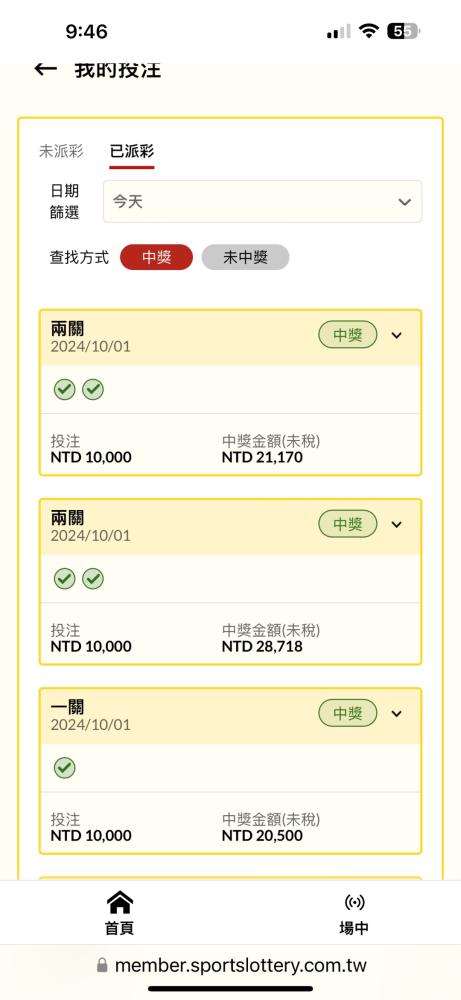Open the 日期篩選 dropdown showing 今天
The width and height of the screenshot is (461, 1000).
tap(262, 202)
